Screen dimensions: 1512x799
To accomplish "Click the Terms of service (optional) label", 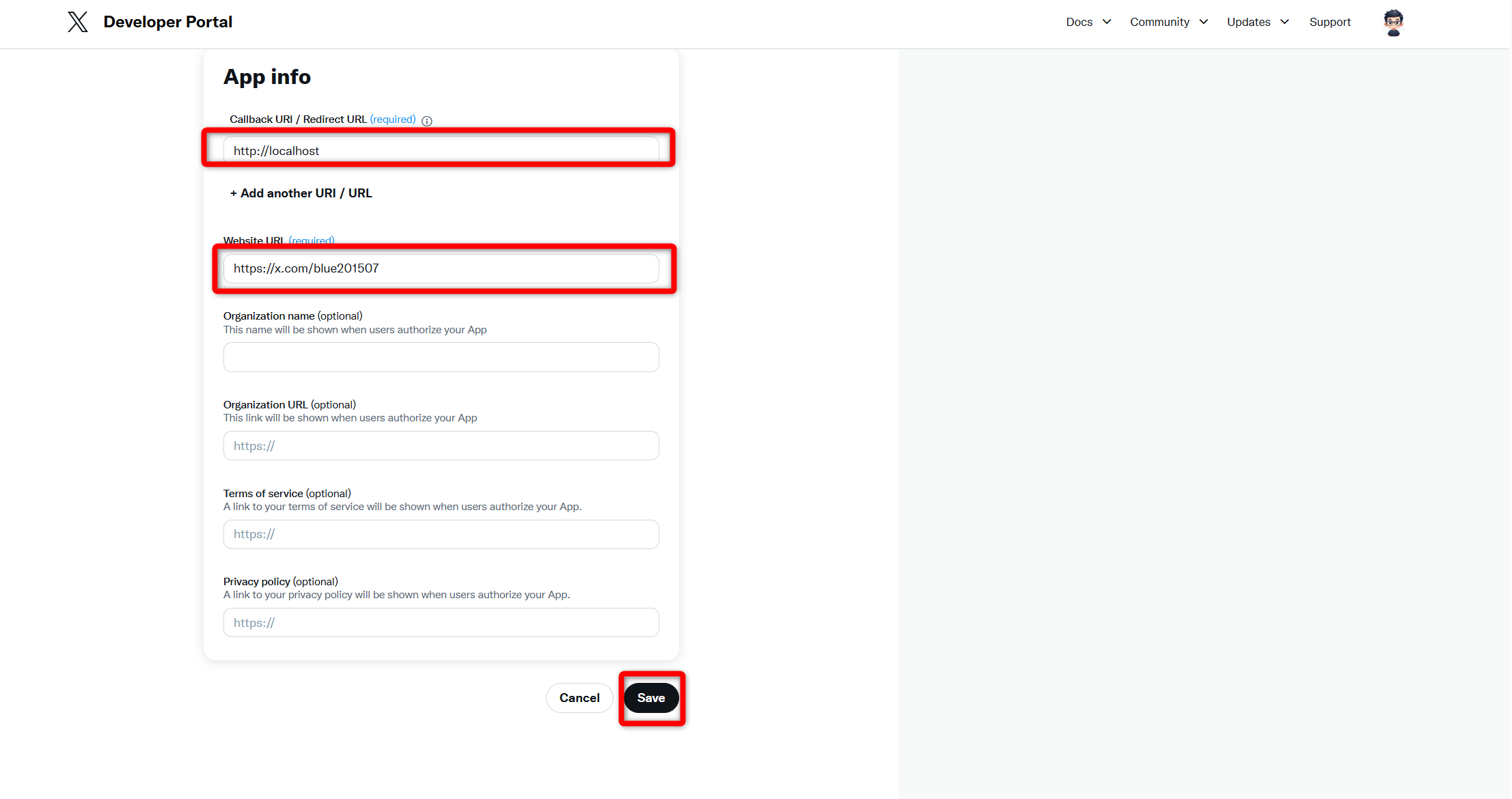I will (287, 494).
